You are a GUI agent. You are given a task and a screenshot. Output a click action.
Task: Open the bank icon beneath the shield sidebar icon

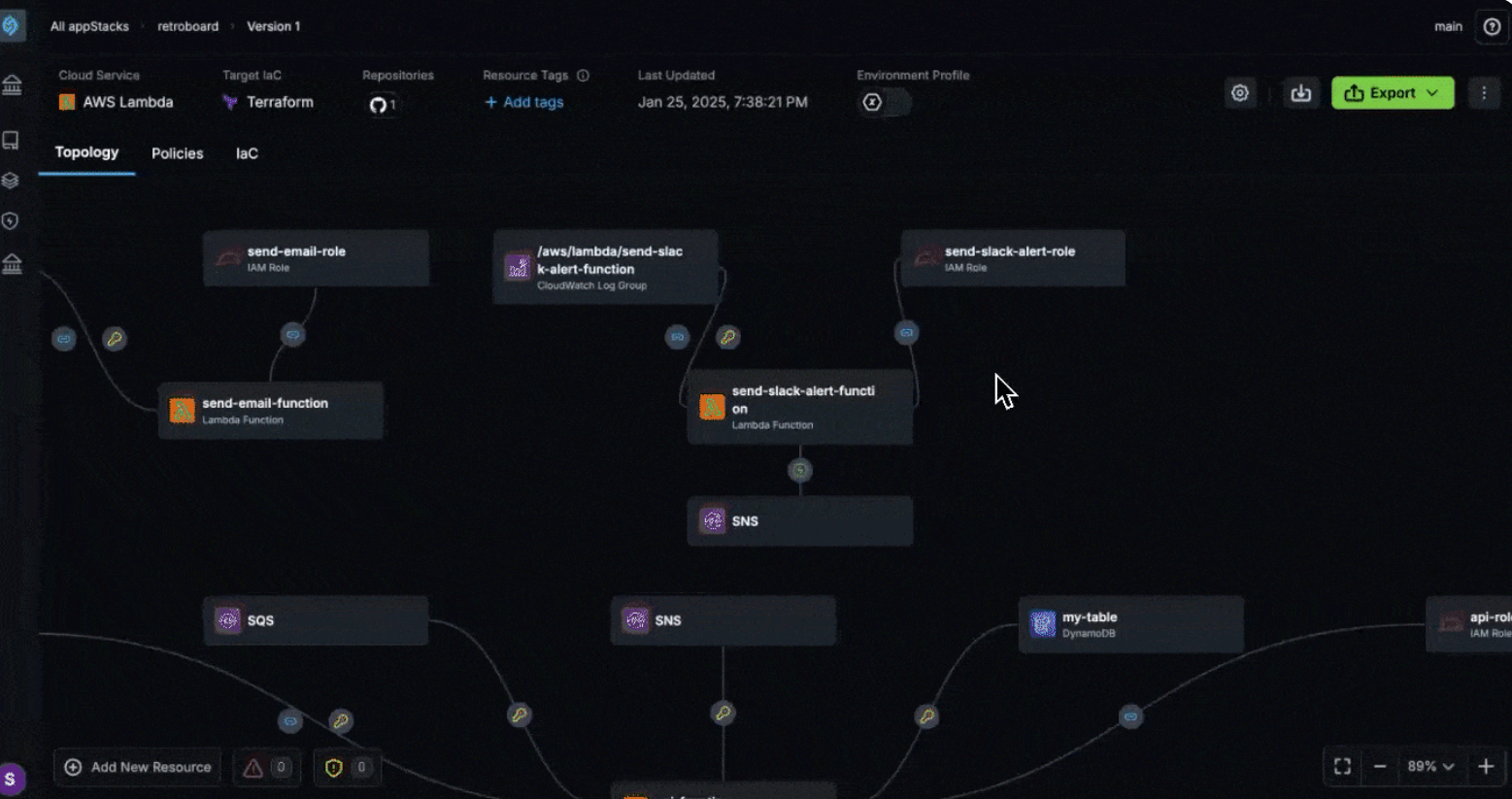tap(12, 264)
